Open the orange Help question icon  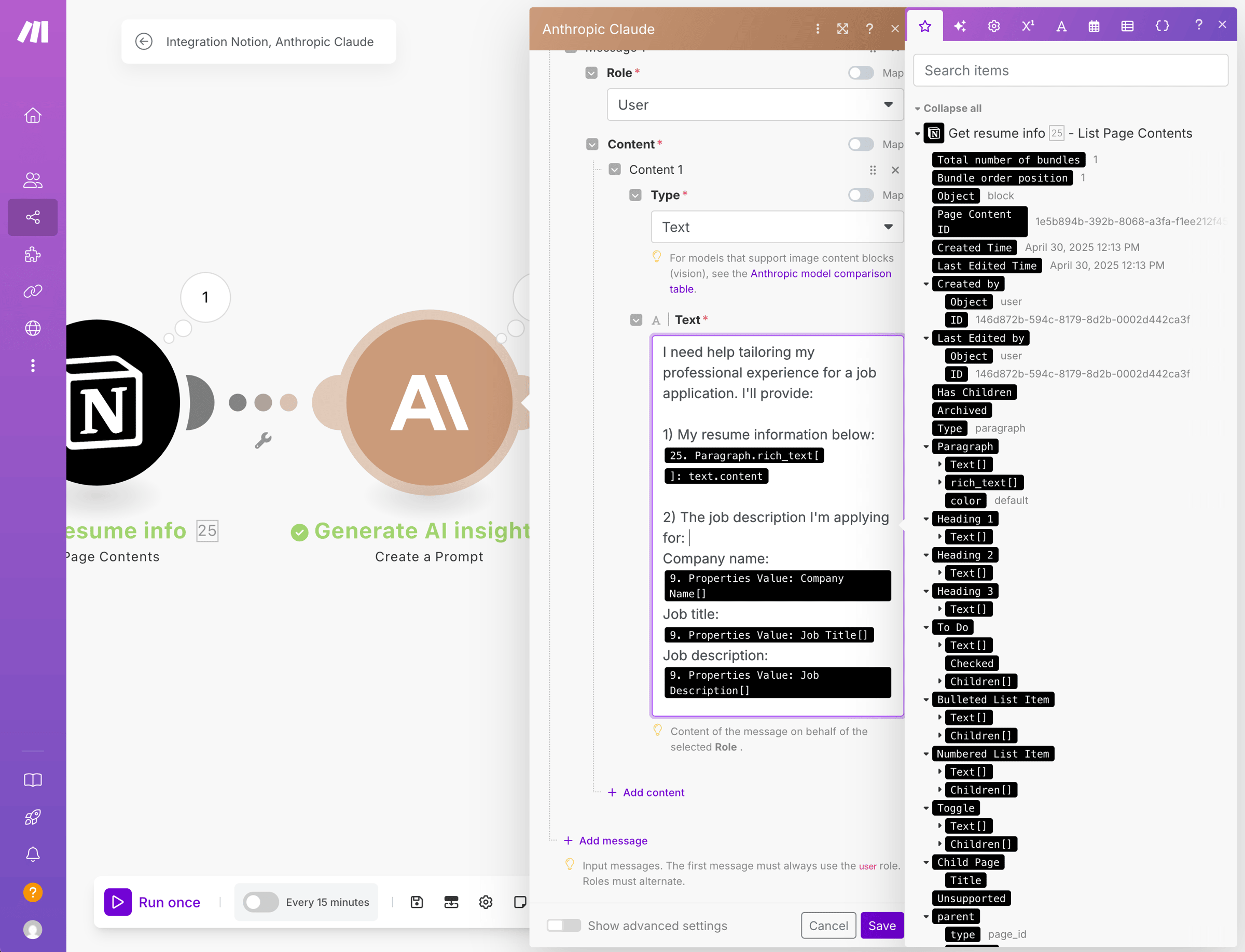33,892
